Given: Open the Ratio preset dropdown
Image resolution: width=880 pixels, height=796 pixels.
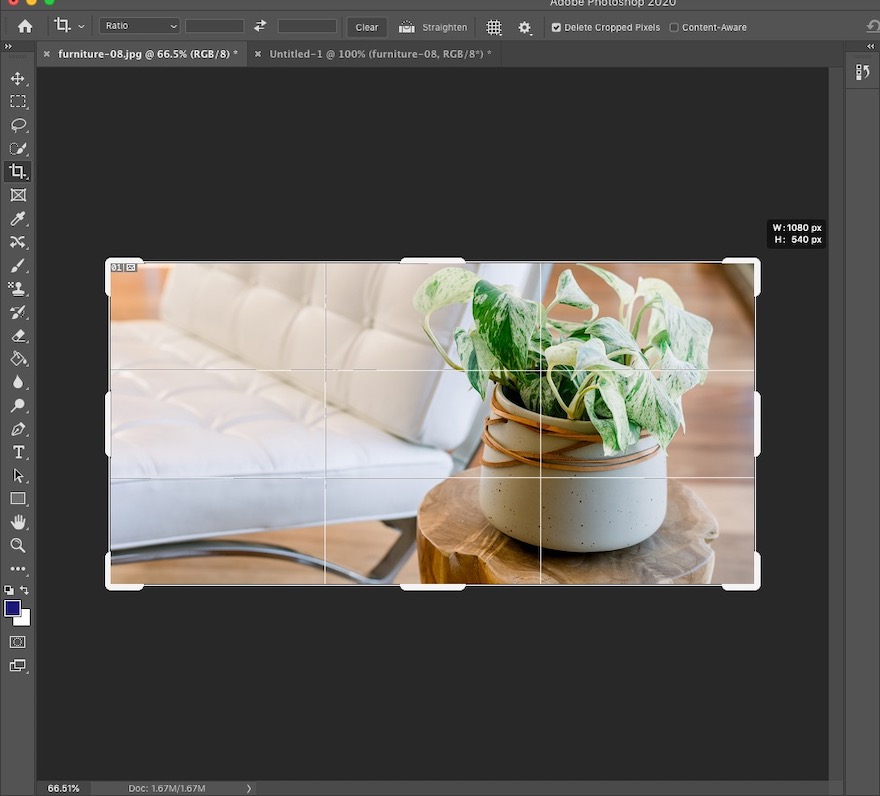Looking at the screenshot, I should coord(139,27).
